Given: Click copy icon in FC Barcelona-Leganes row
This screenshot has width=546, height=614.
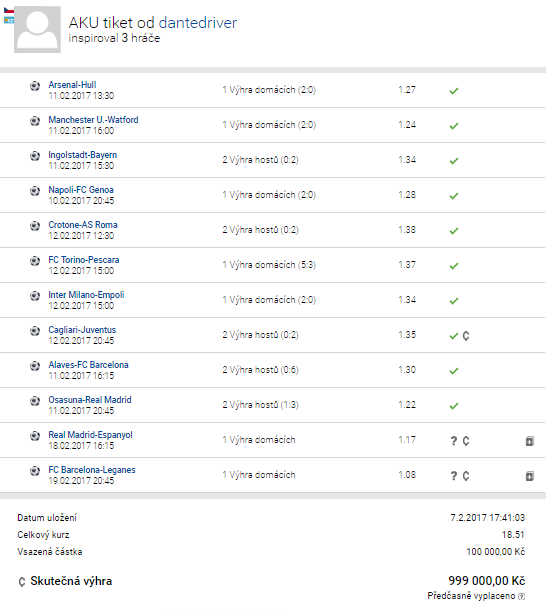Looking at the screenshot, I should click(530, 476).
